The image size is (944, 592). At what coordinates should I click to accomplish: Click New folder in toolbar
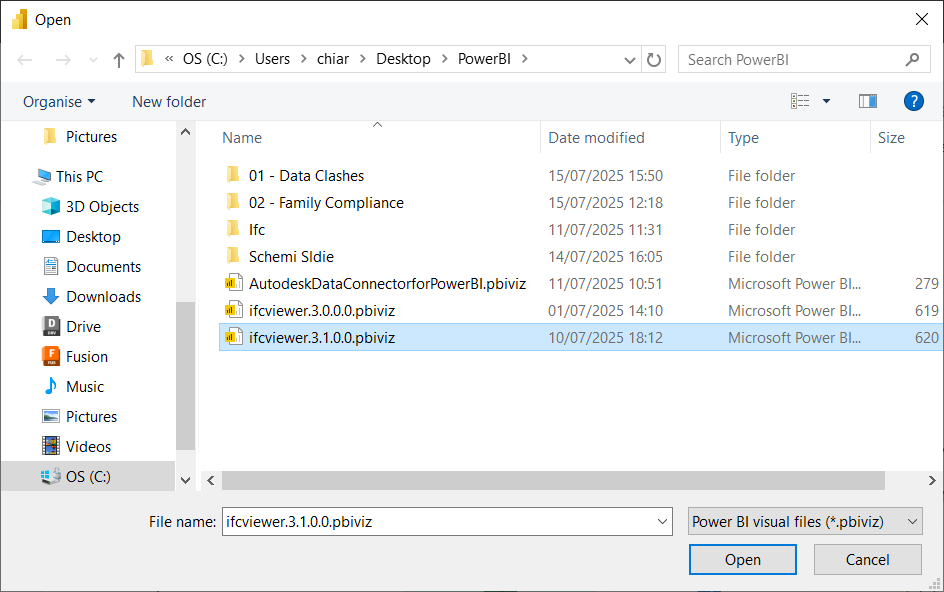[169, 102]
